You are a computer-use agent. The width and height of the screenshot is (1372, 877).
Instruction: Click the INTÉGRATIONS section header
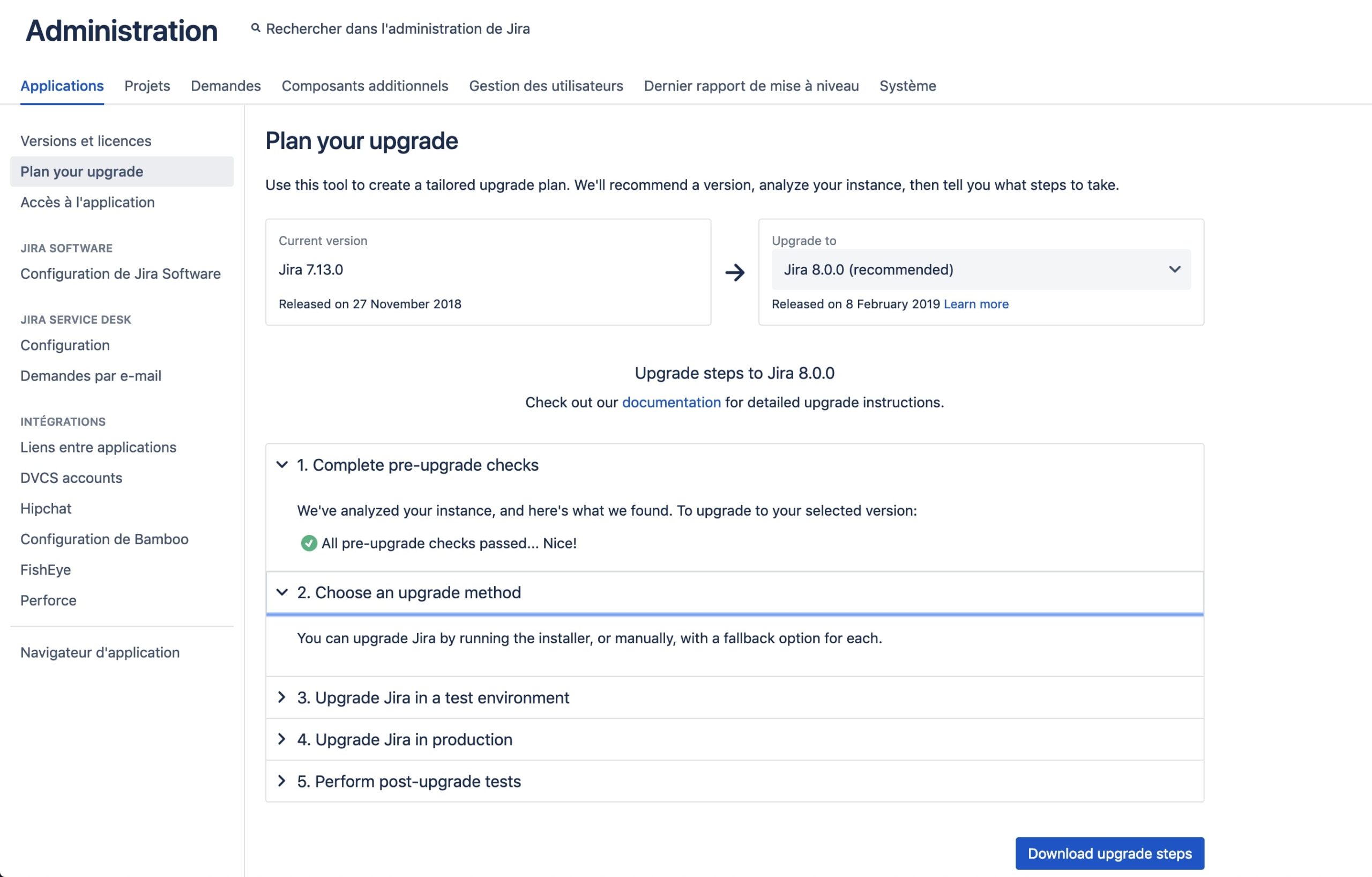point(63,422)
